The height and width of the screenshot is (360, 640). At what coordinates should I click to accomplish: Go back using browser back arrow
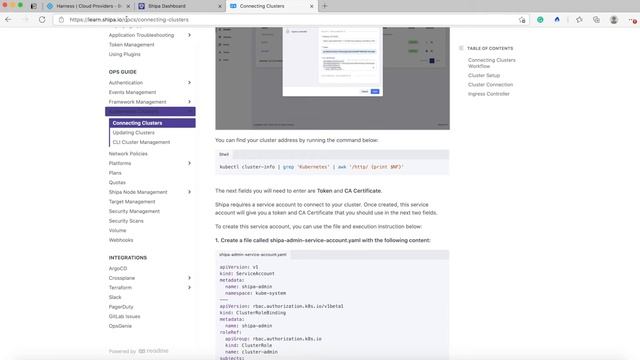coord(8,20)
